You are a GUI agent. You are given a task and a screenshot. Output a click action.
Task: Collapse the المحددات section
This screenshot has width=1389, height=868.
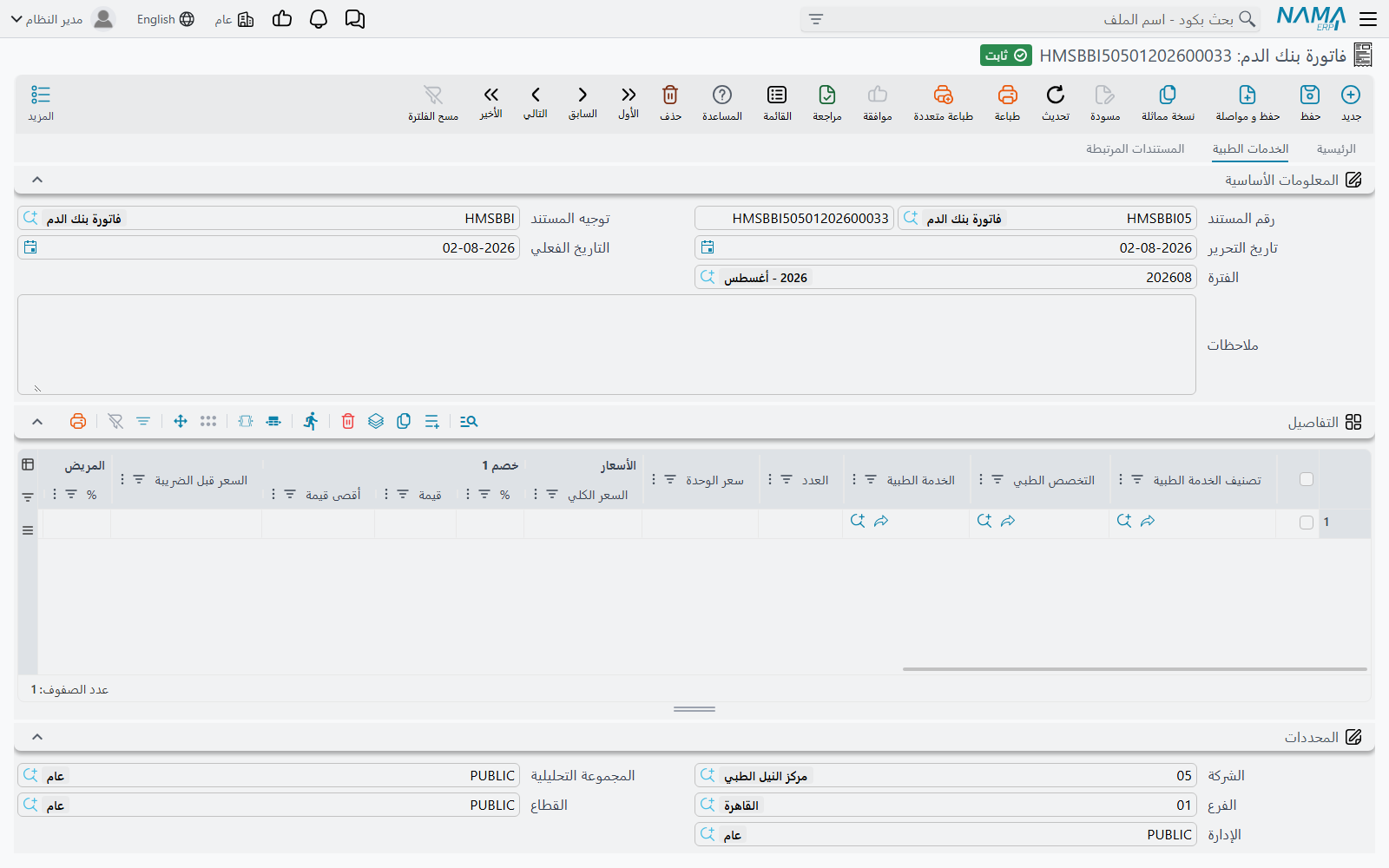click(37, 737)
